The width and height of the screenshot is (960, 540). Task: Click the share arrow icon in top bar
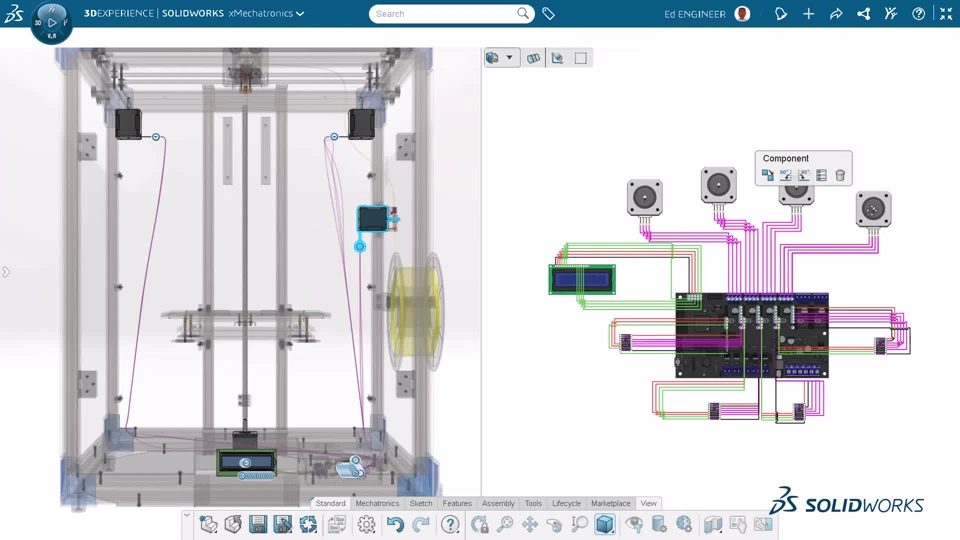836,13
